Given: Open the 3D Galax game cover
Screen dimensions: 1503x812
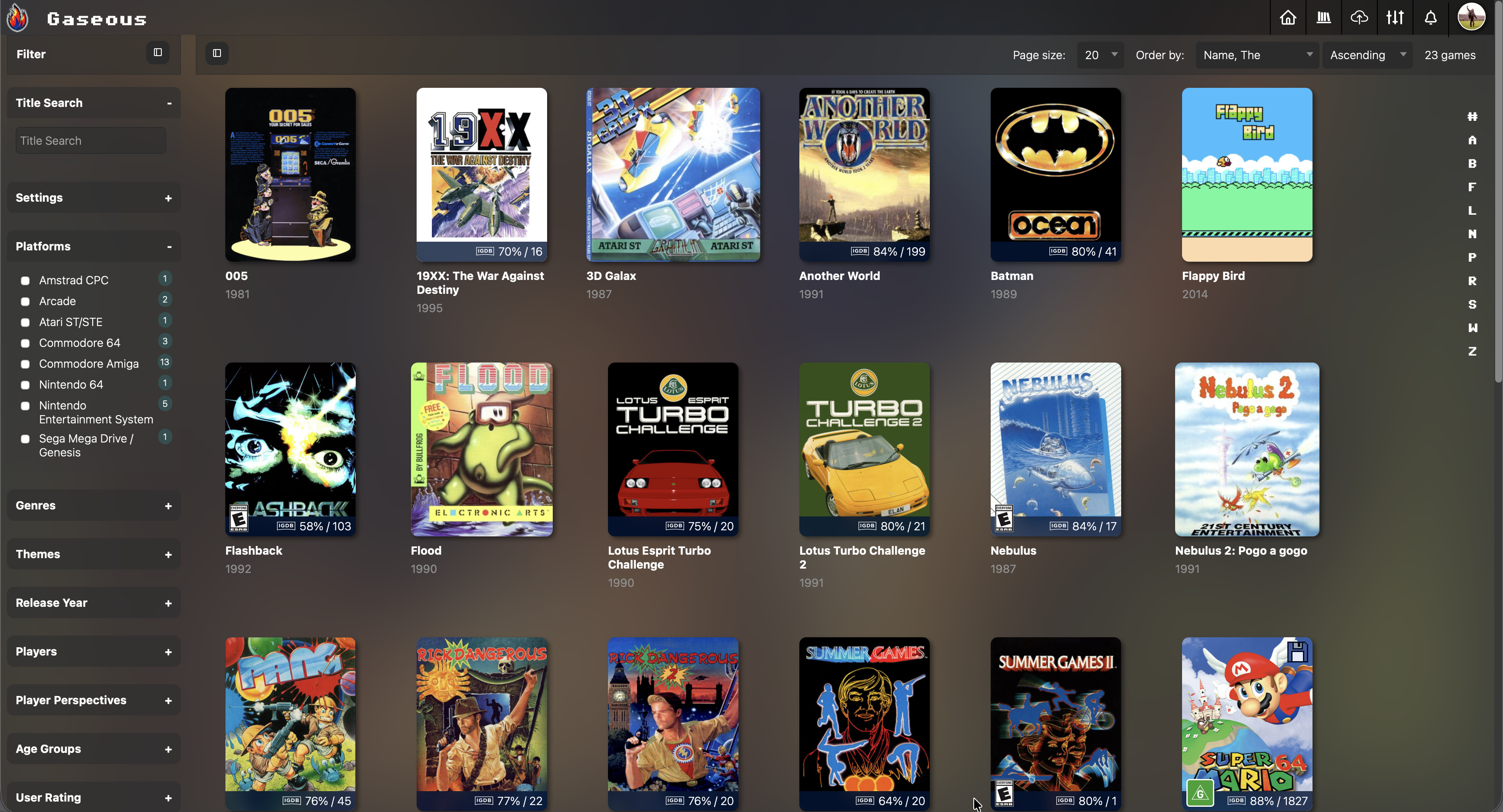Looking at the screenshot, I should click(673, 174).
